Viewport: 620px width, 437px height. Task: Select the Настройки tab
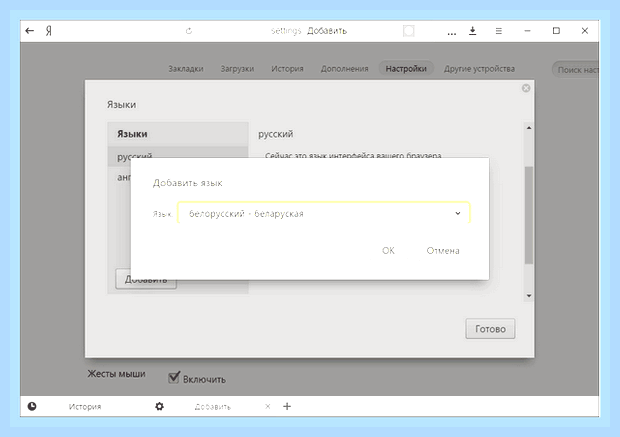click(x=406, y=69)
